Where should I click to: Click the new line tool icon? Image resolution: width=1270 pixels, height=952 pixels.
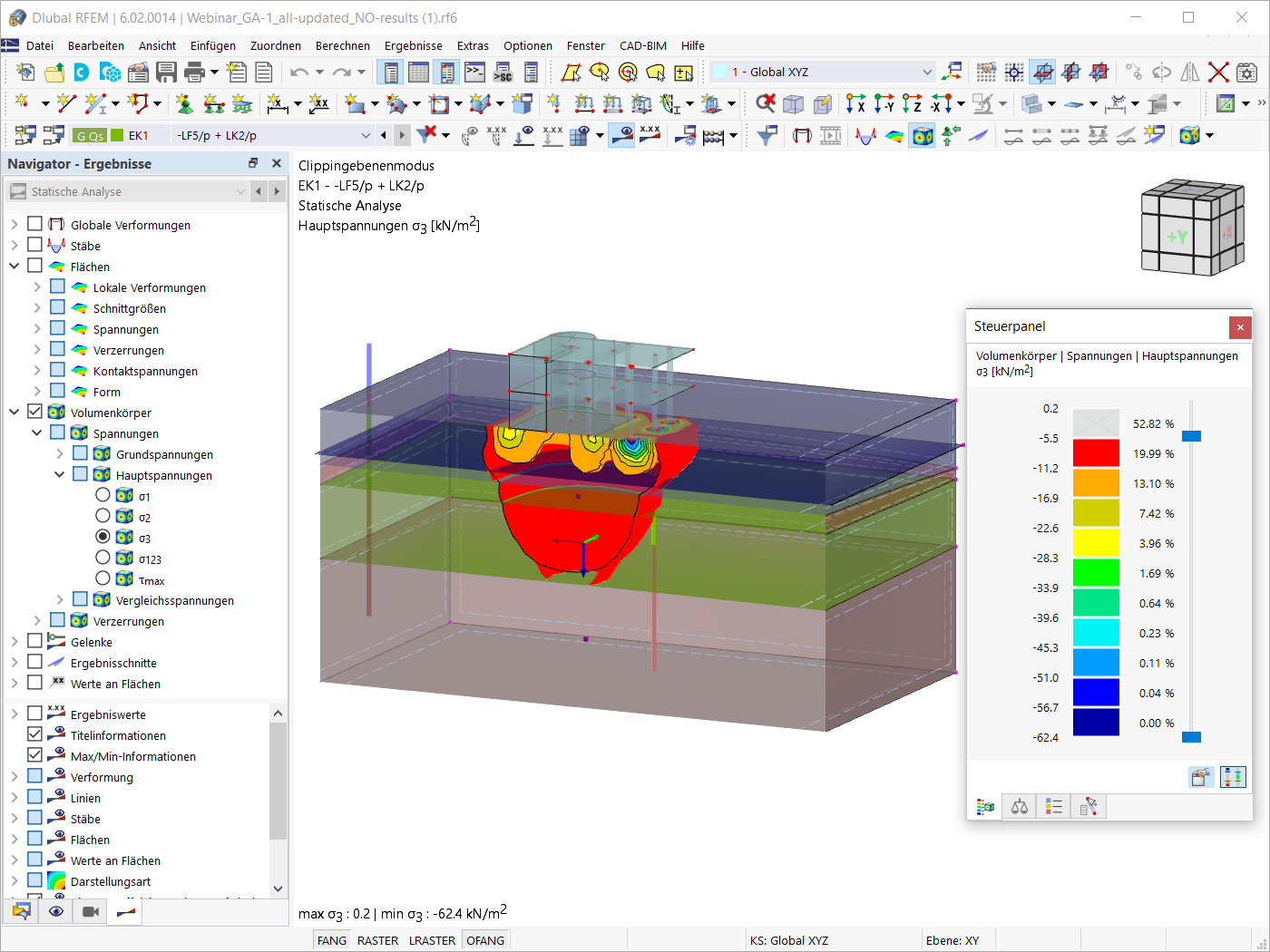pos(66,104)
